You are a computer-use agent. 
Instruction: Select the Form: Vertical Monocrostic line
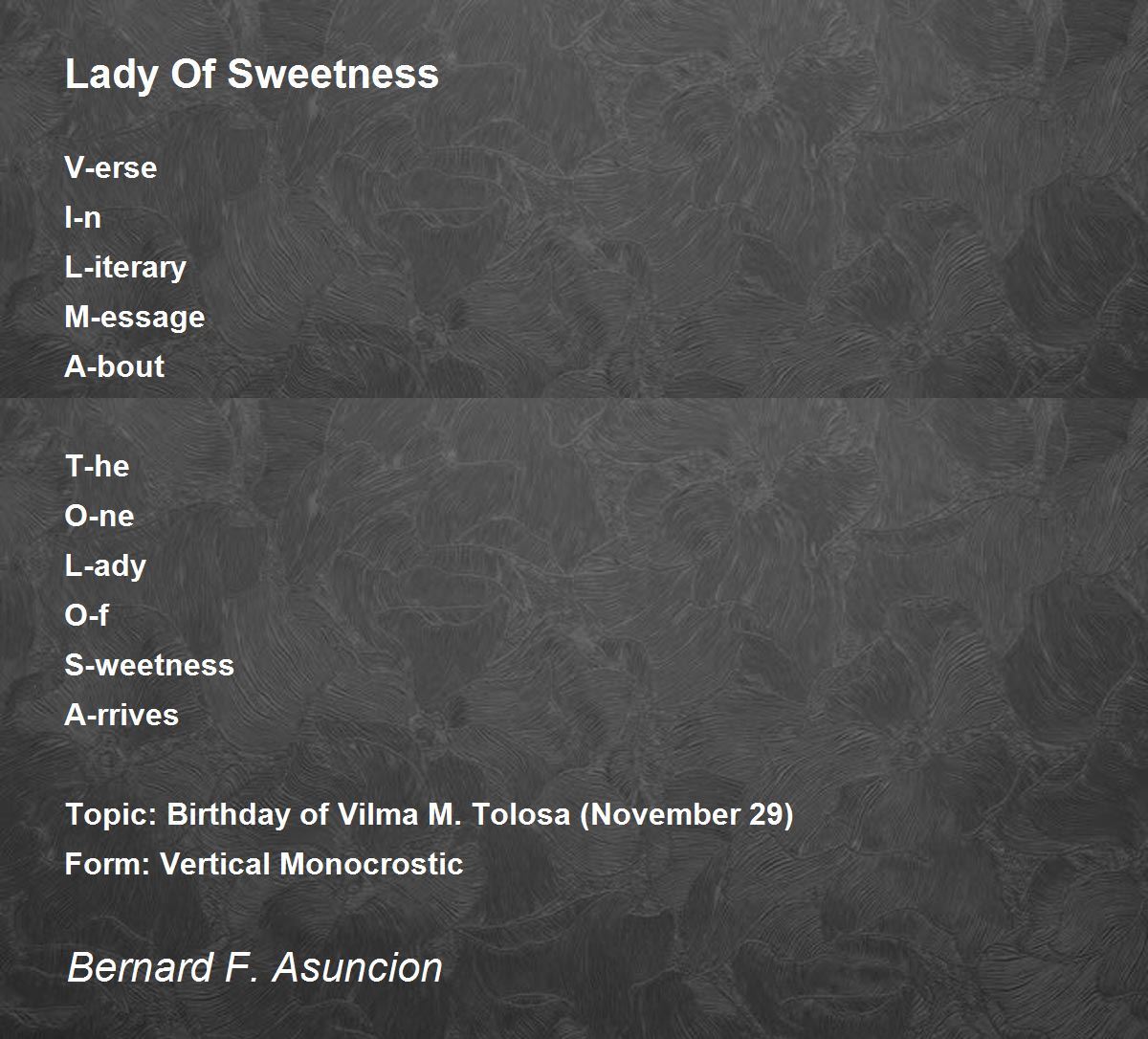coord(264,864)
